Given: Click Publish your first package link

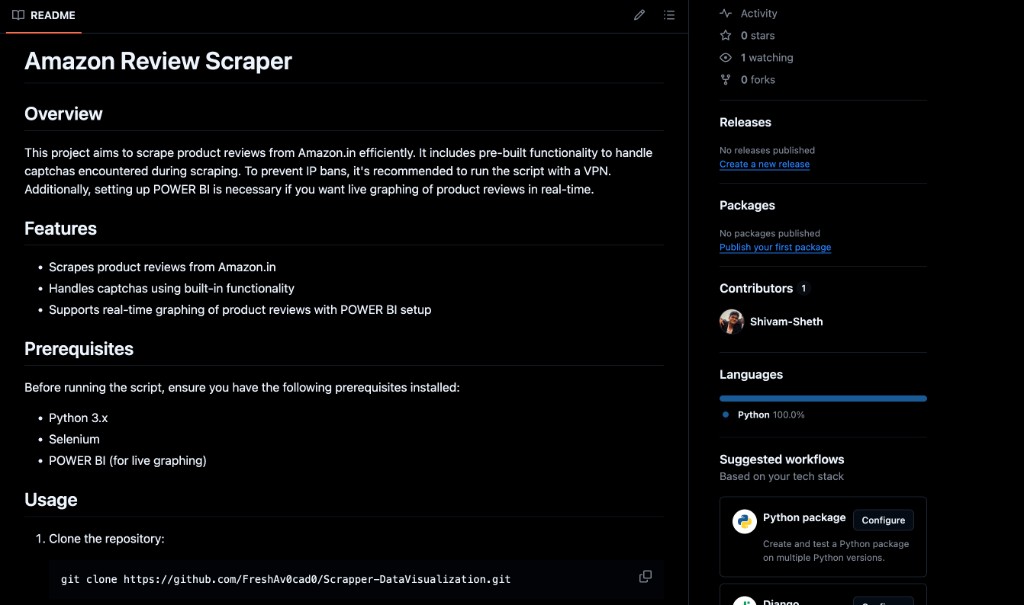Looking at the screenshot, I should tap(775, 247).
